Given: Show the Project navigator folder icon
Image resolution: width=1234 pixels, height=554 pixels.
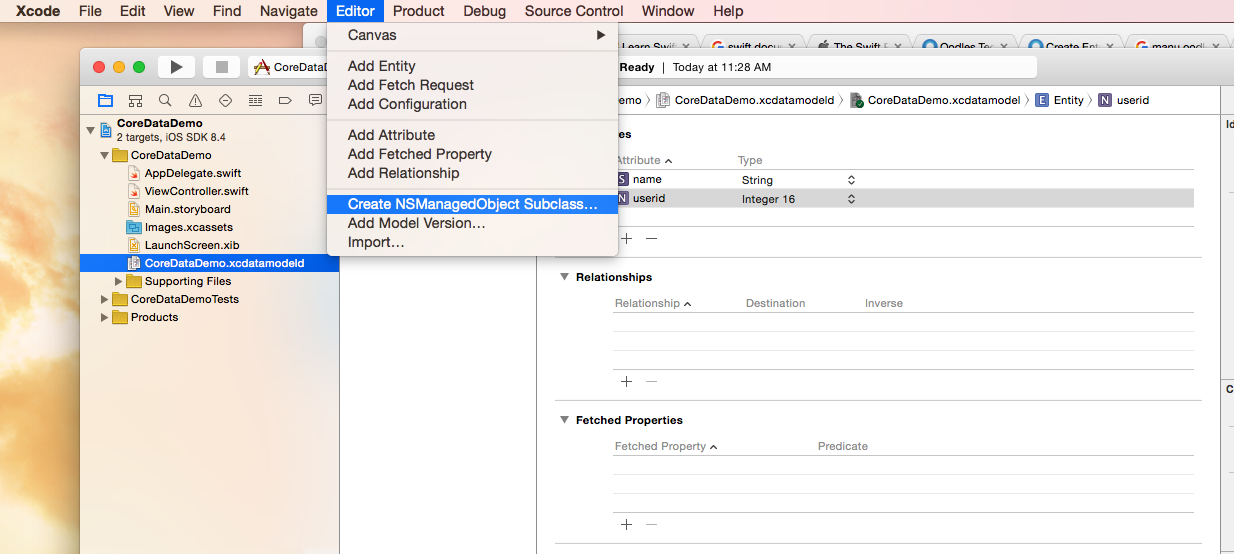Looking at the screenshot, I should [x=105, y=100].
